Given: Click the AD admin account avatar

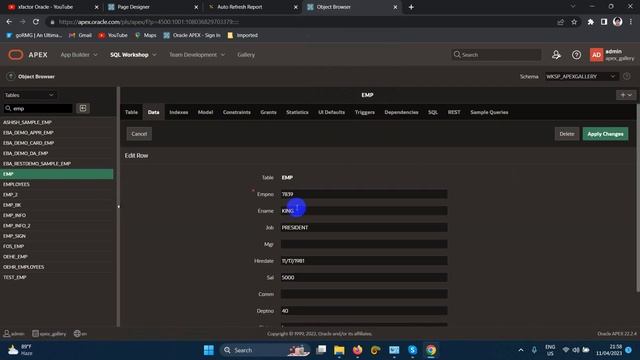Looking at the screenshot, I should (596, 55).
